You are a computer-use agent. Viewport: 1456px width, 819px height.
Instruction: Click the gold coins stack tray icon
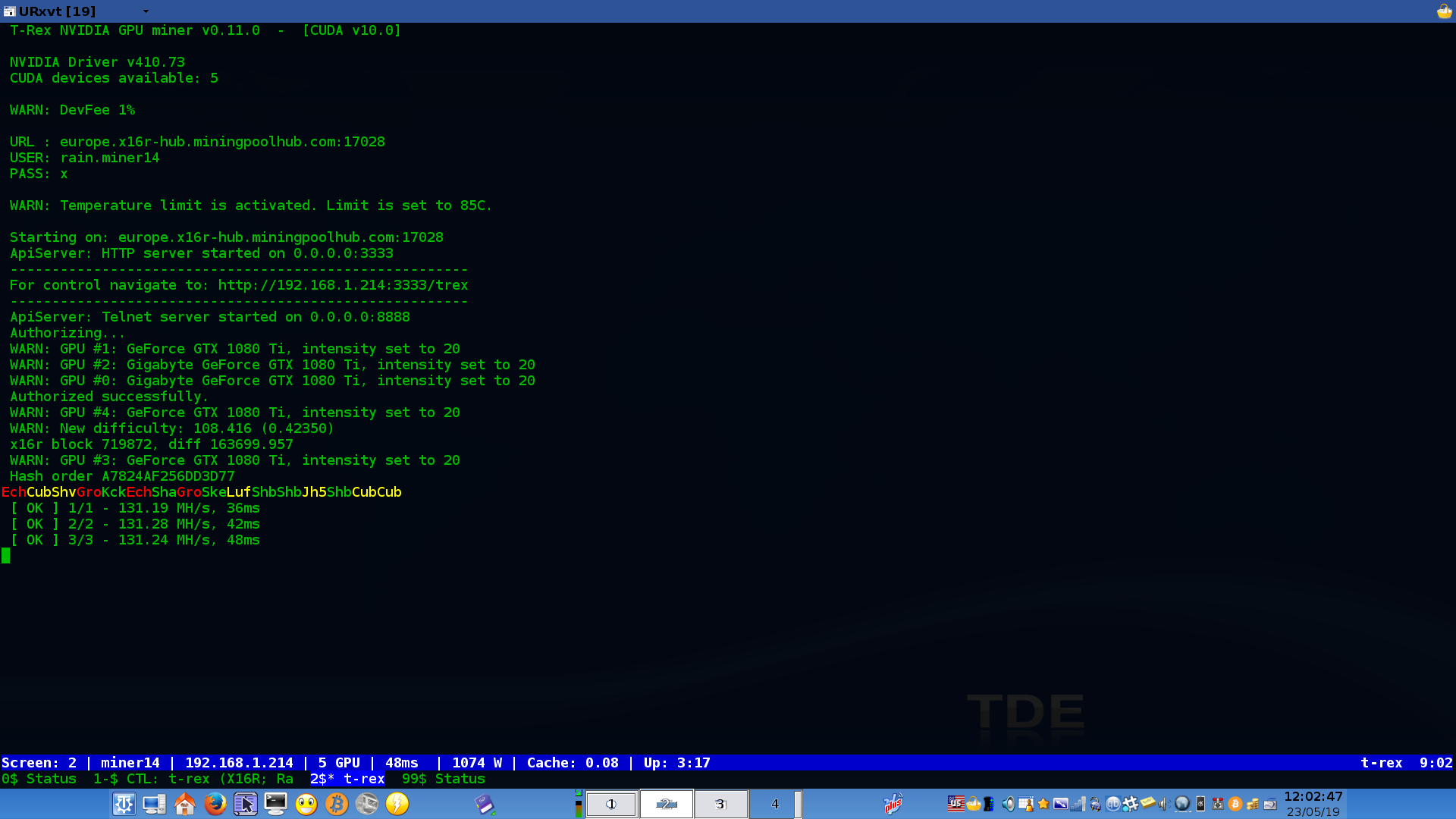[x=1253, y=804]
